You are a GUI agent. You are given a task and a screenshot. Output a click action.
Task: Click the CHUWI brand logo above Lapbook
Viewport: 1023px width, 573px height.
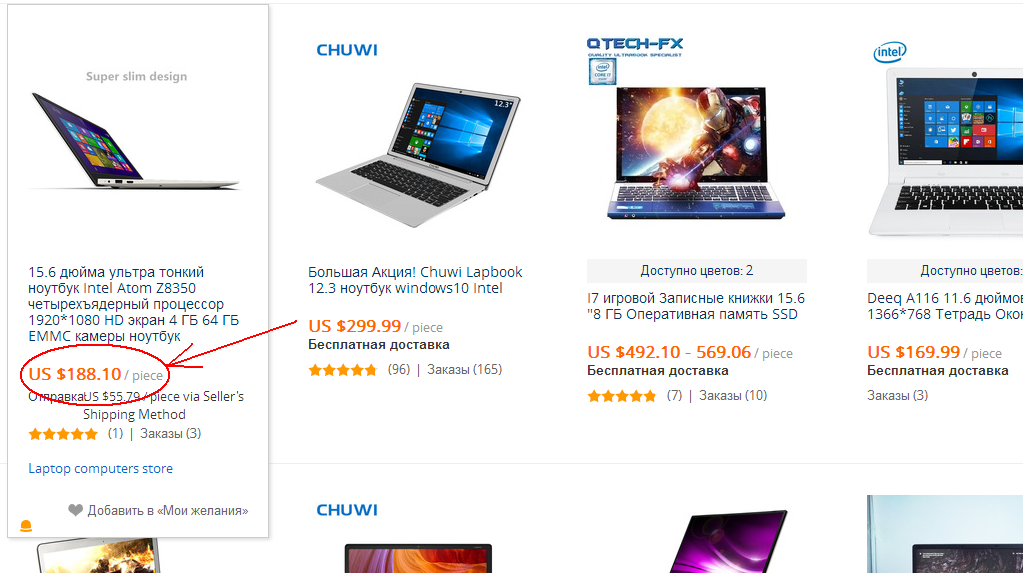[346, 50]
